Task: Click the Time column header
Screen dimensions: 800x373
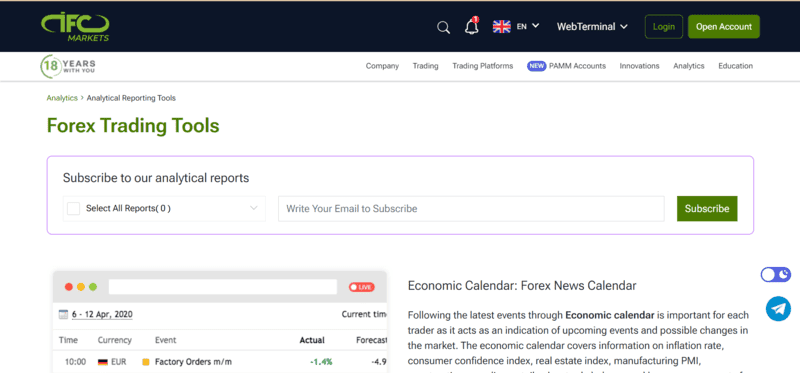Action: click(x=68, y=340)
